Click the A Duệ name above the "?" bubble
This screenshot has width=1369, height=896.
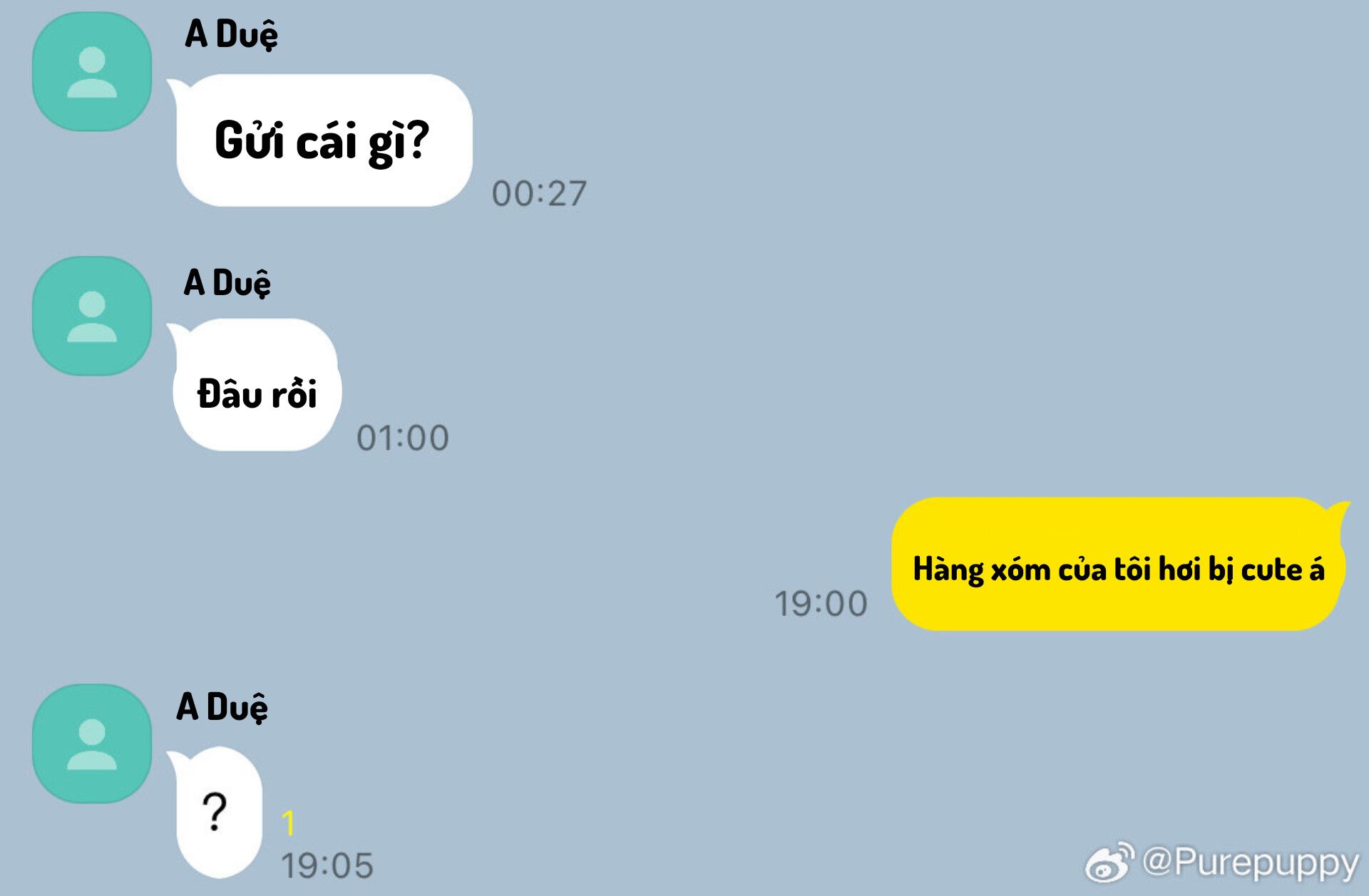coord(222,707)
